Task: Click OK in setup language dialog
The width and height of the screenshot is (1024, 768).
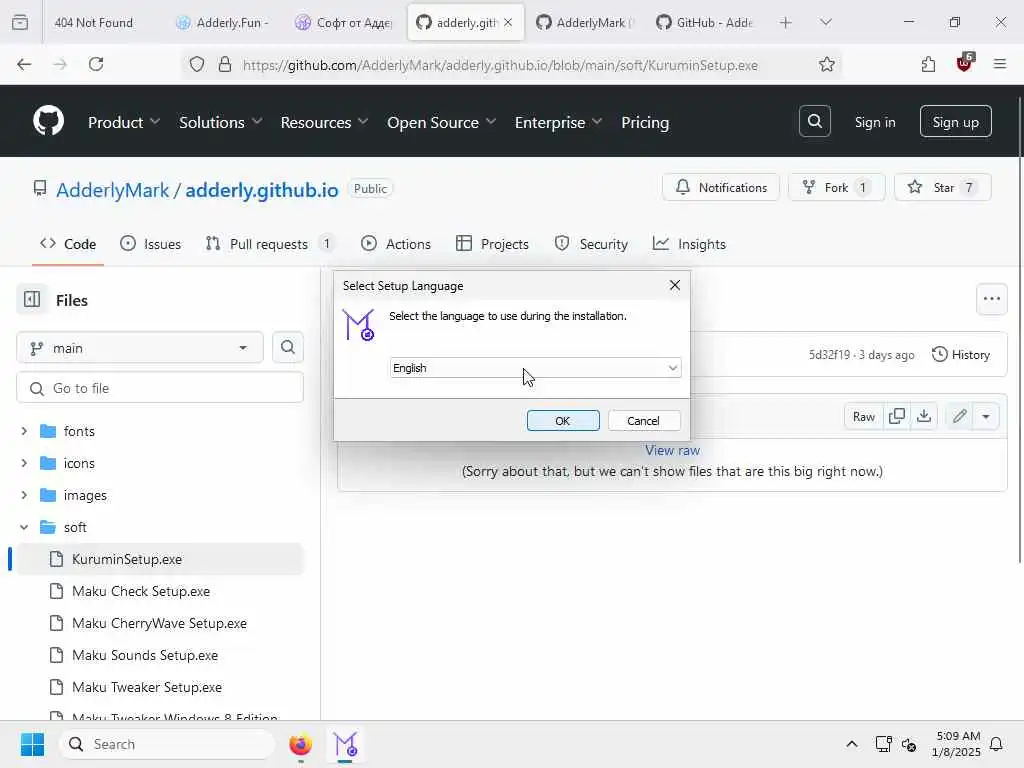Action: (563, 421)
